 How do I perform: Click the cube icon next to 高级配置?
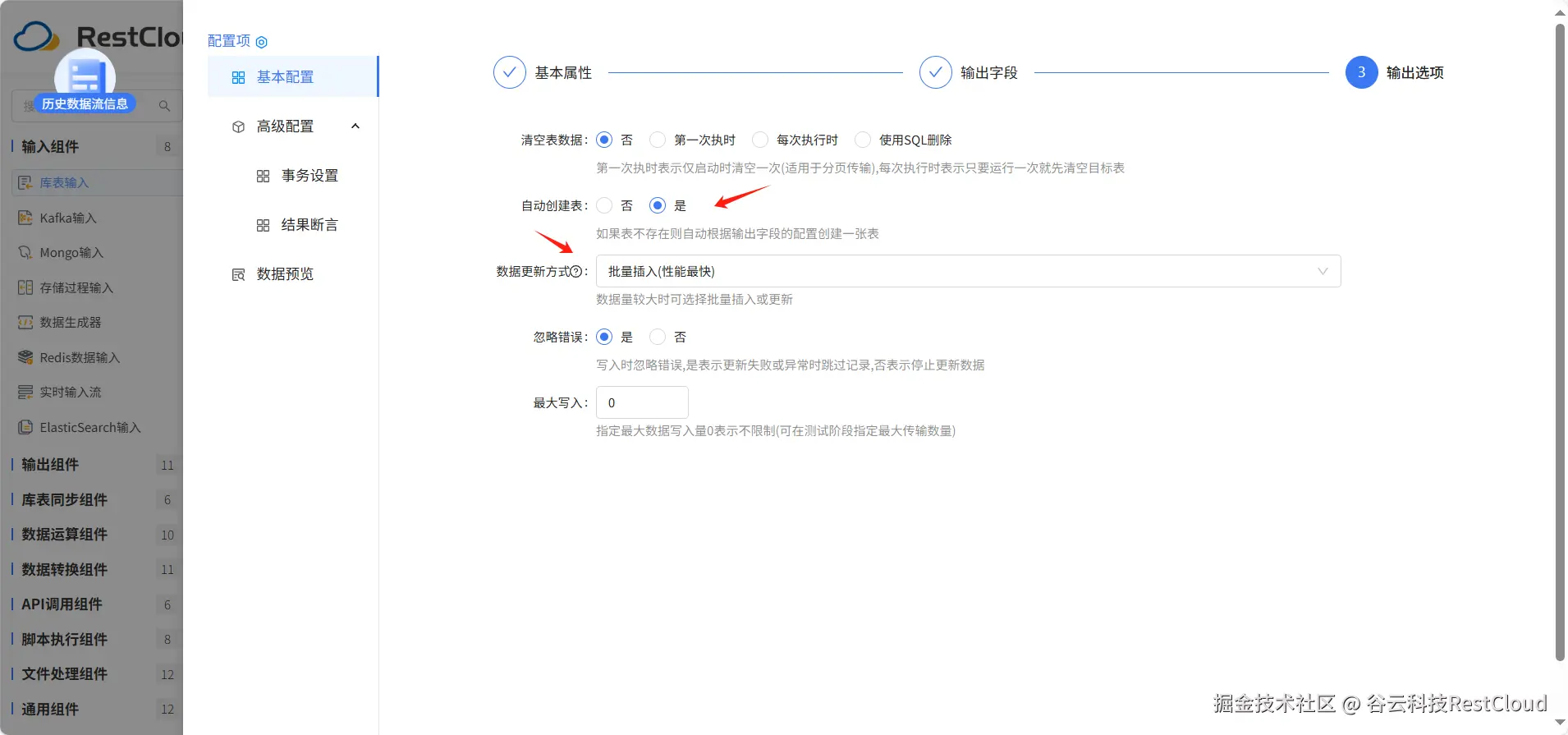(x=238, y=126)
